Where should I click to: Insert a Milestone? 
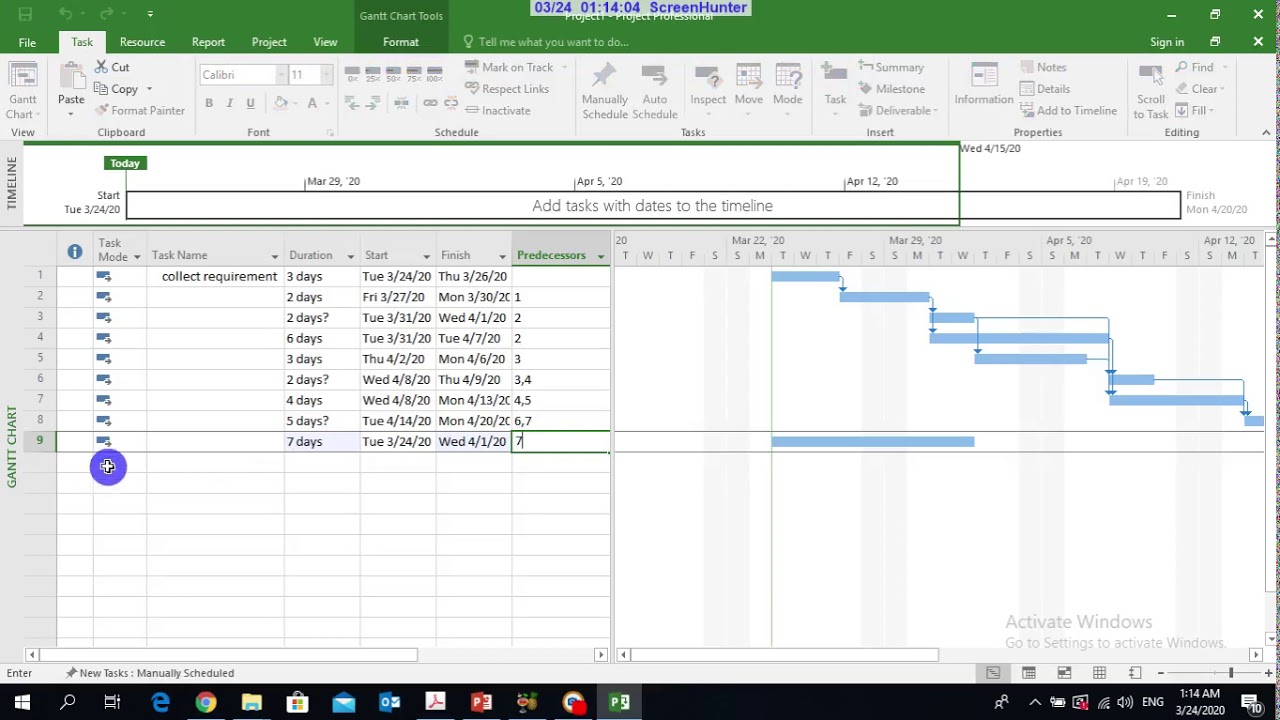click(x=891, y=89)
